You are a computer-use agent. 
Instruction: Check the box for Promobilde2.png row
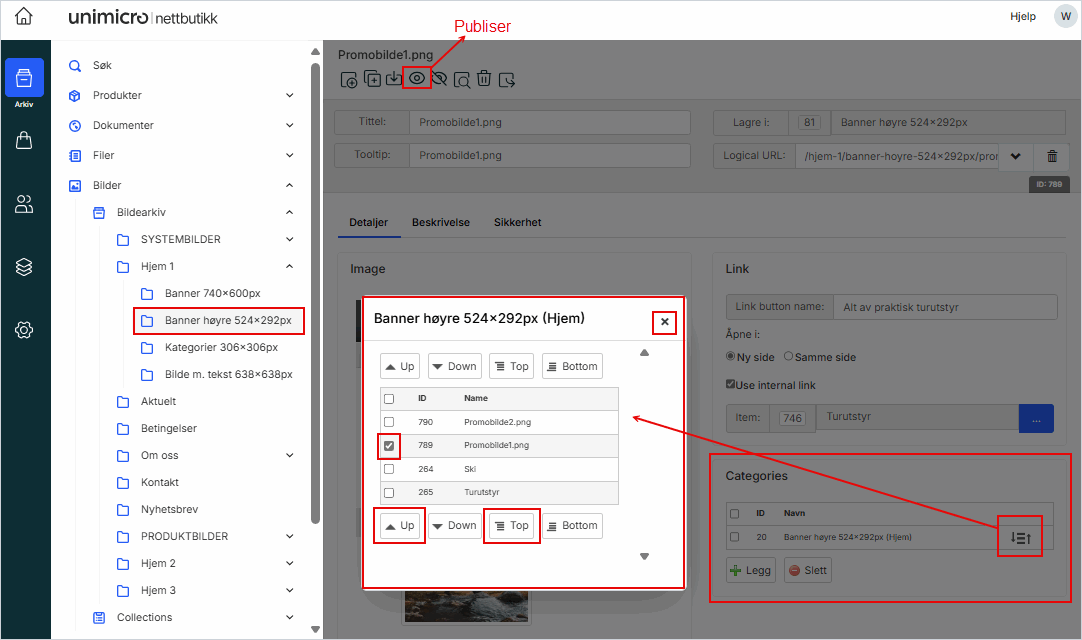(x=389, y=422)
